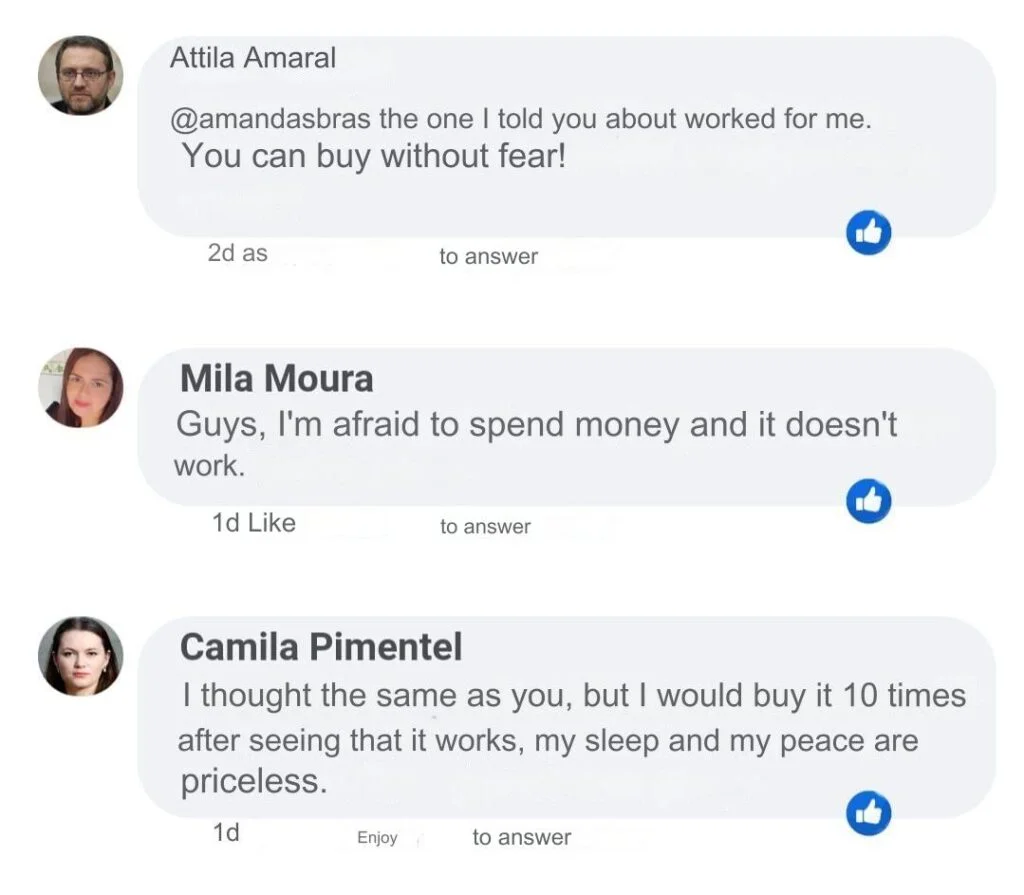Go to Mila Moura's profile name

click(x=276, y=379)
